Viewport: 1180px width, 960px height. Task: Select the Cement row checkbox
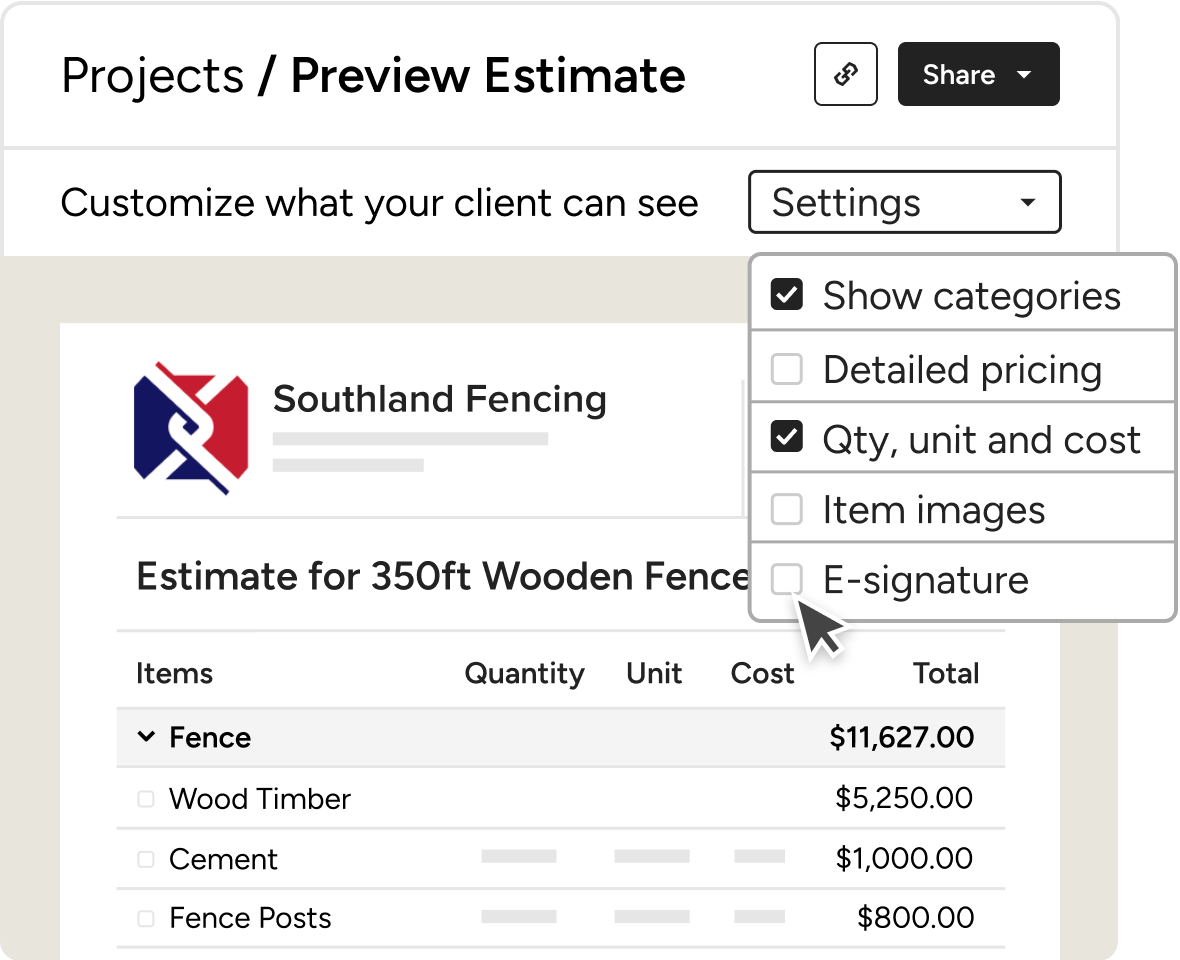146,859
